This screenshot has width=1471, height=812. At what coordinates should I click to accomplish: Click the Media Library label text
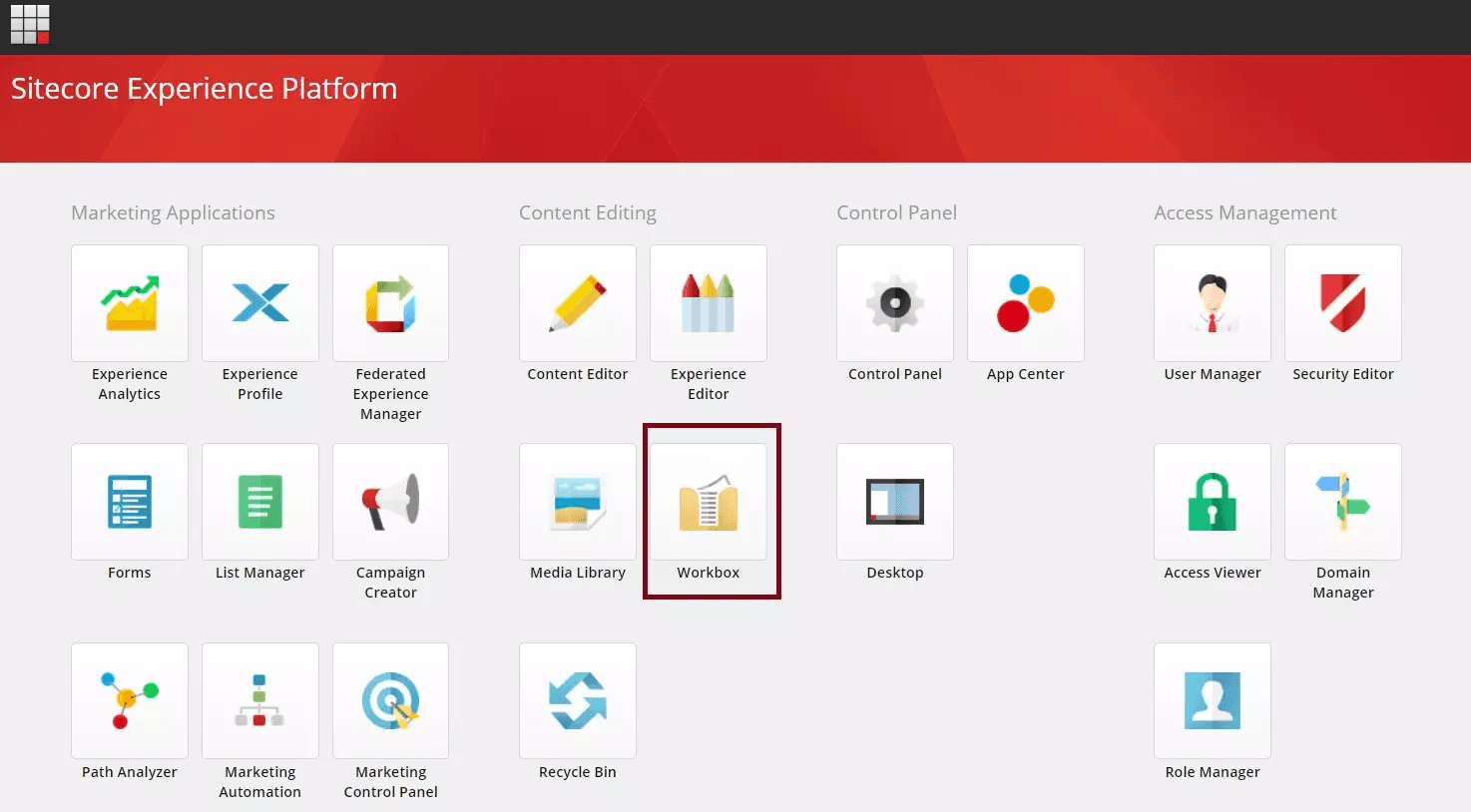click(x=578, y=573)
